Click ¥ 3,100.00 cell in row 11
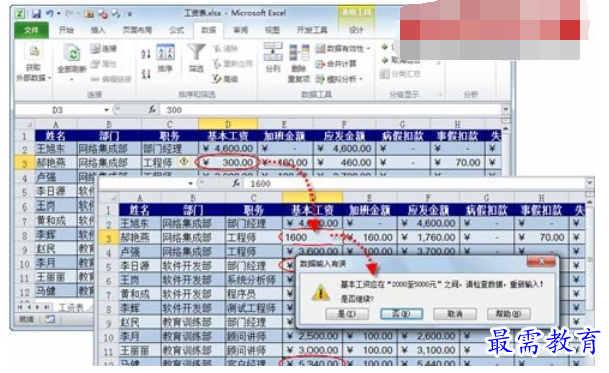Viewport: 609px width, 373px height. 428,351
